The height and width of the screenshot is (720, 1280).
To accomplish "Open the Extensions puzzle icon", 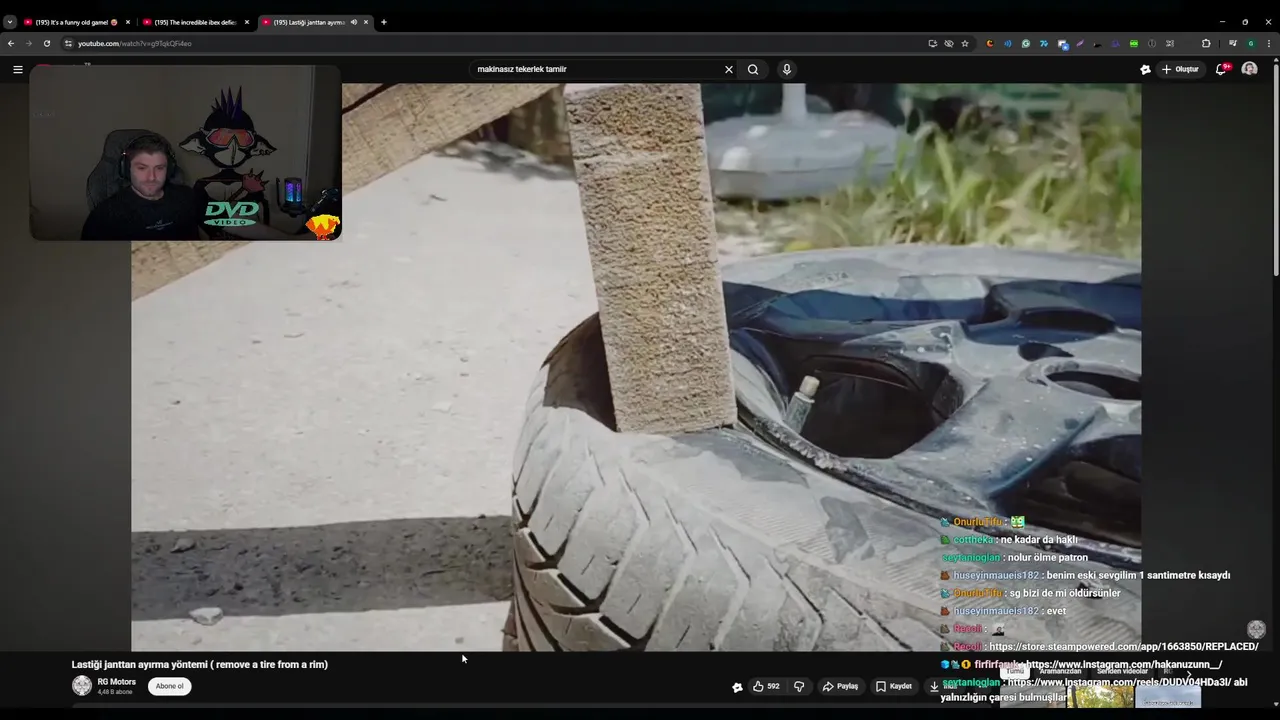I will click(1206, 43).
